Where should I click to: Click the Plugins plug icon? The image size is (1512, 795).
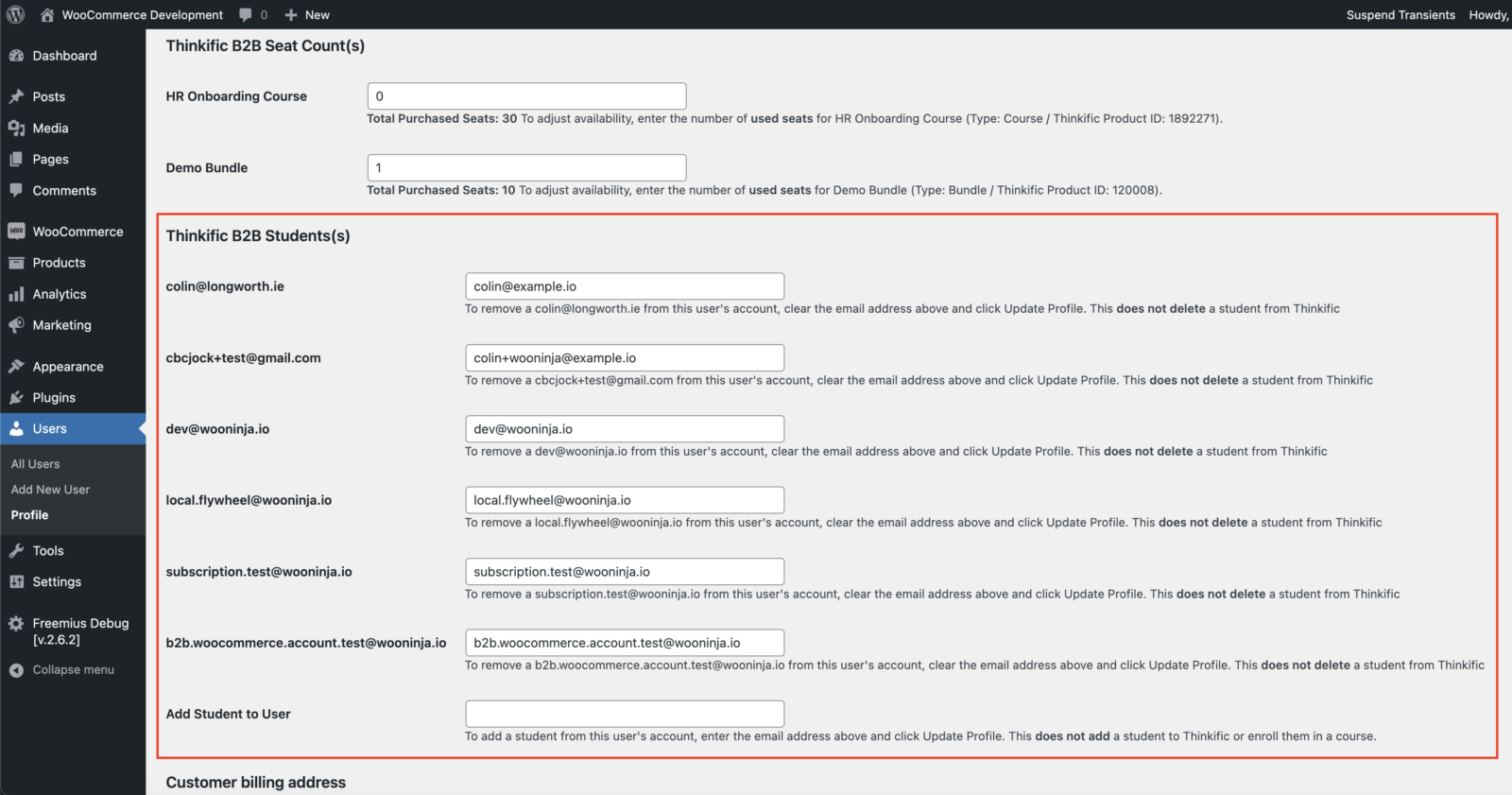[x=16, y=398]
